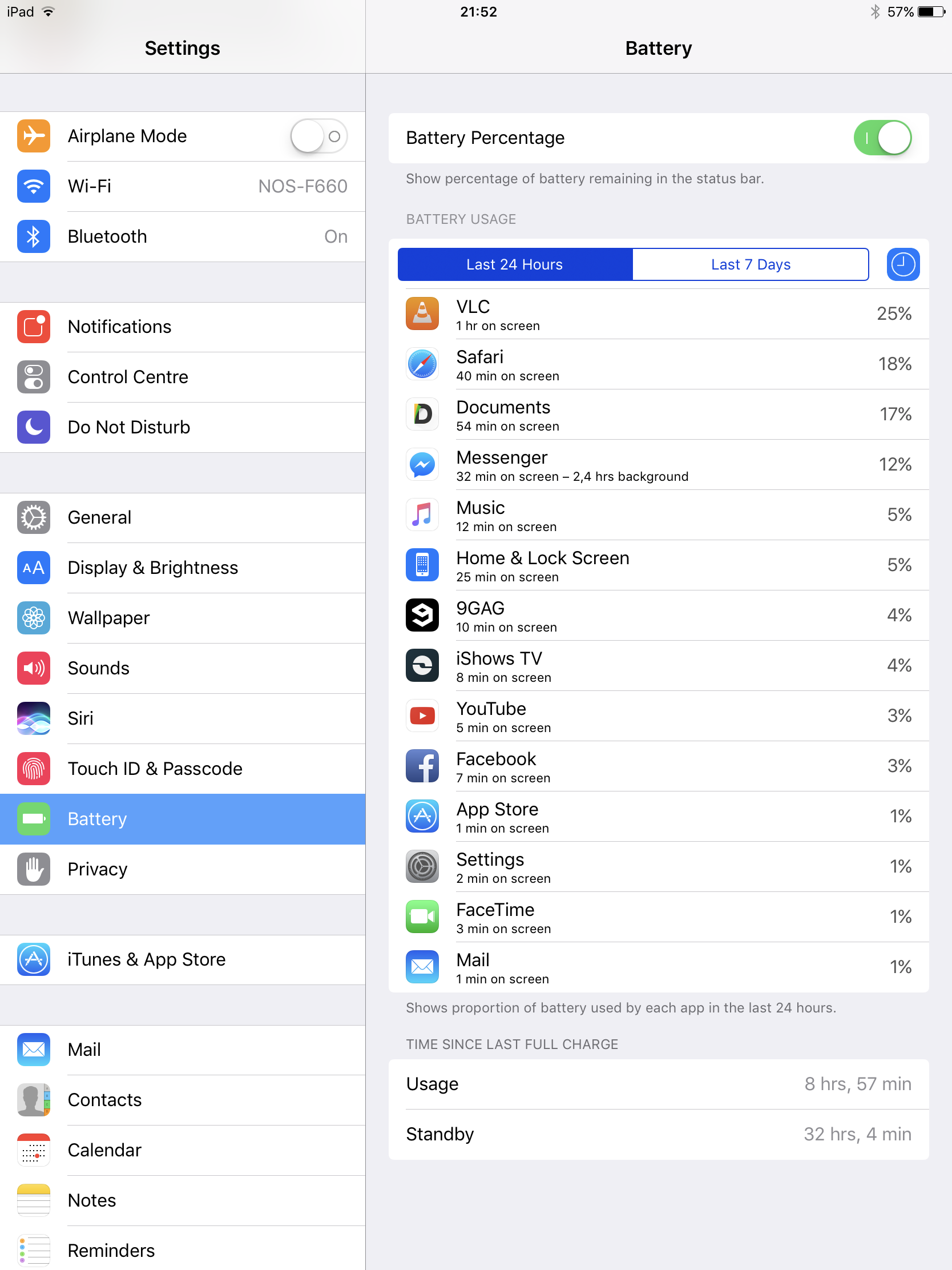Select Documents battery usage row
952x1270 pixels.
click(x=658, y=415)
